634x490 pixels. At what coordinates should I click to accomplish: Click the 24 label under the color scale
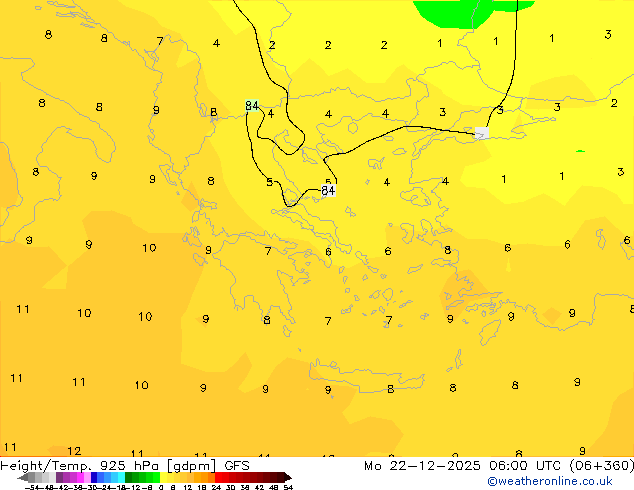(216, 487)
